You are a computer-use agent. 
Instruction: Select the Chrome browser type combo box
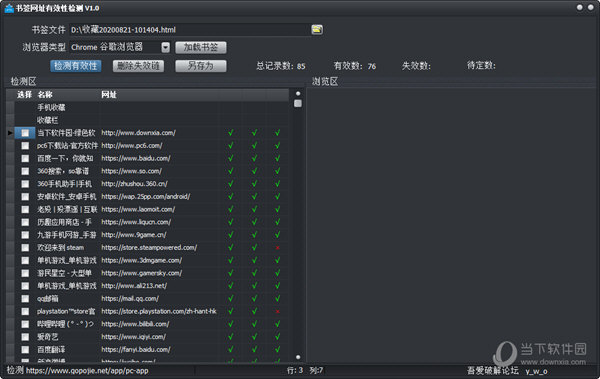119,47
